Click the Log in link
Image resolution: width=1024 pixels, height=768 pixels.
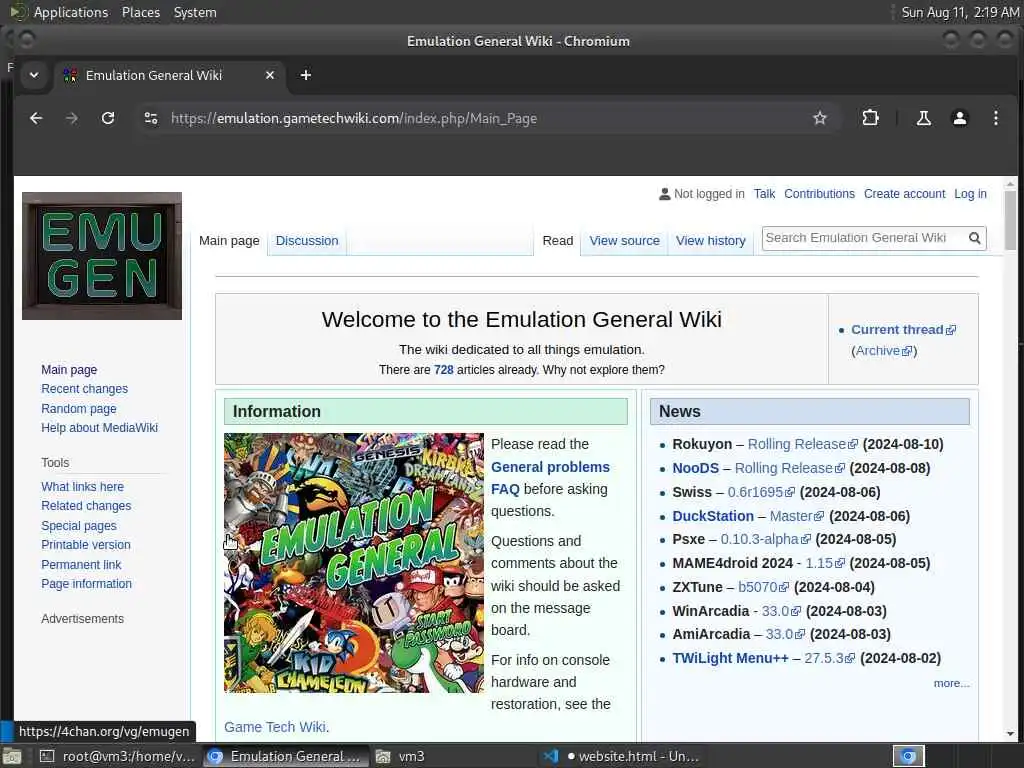click(x=970, y=193)
